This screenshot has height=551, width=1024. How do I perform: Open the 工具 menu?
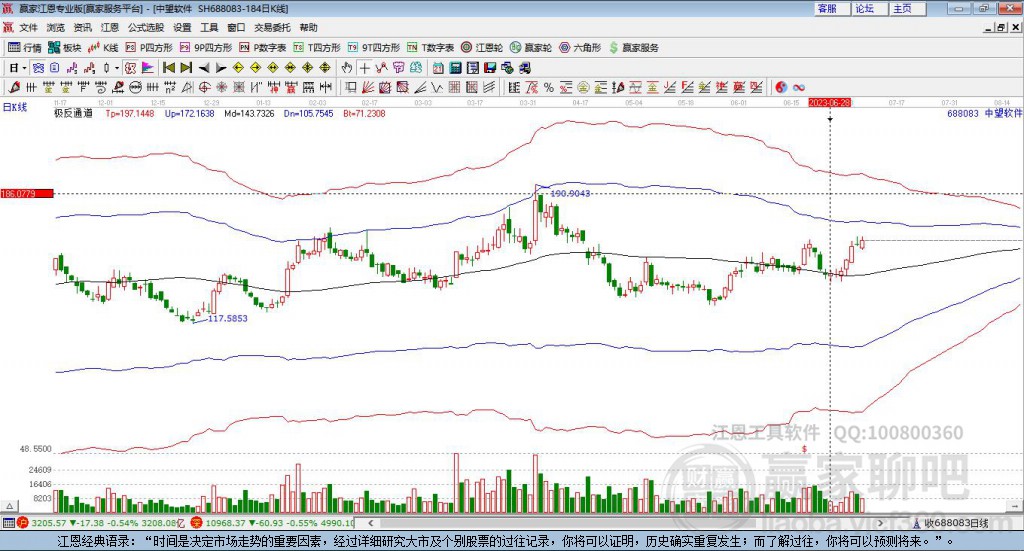[209, 27]
